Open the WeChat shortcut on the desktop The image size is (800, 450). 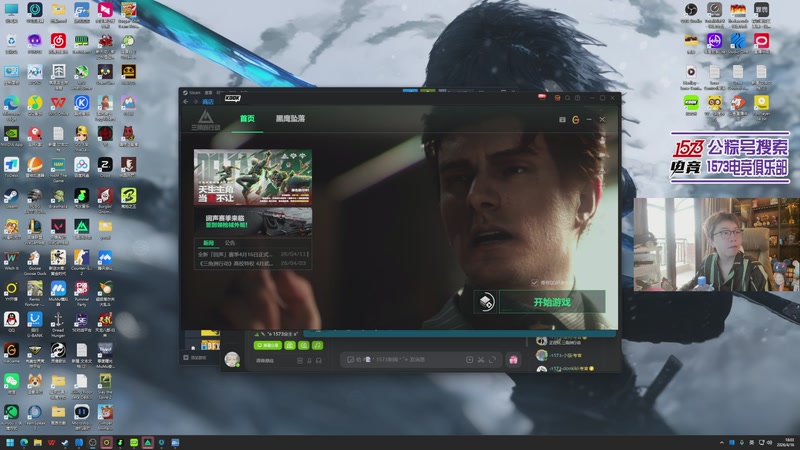point(11,383)
